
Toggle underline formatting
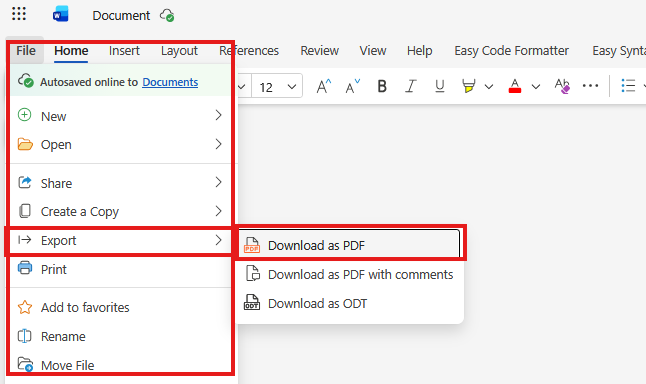coord(440,86)
